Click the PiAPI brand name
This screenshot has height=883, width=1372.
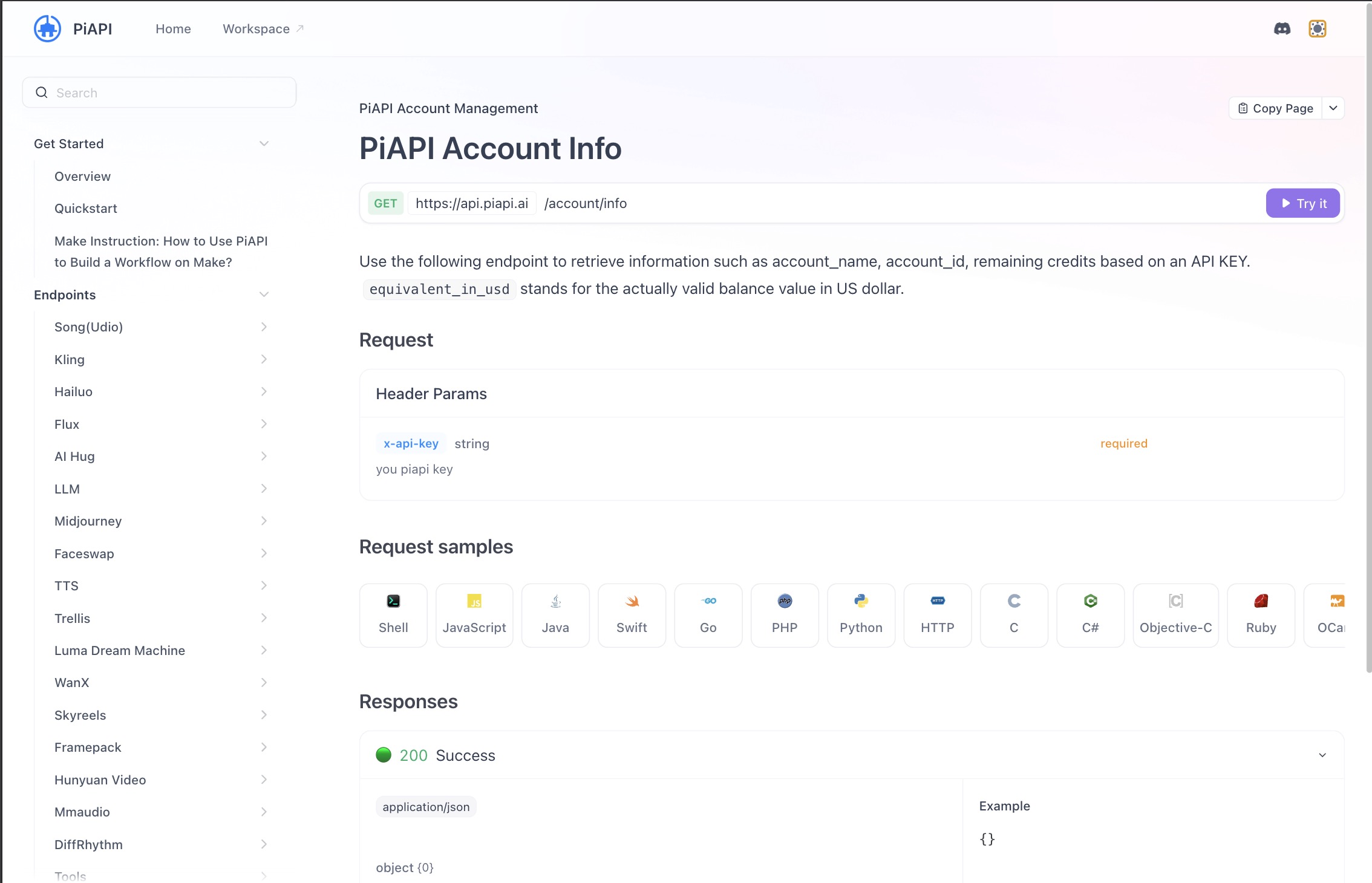pyautogui.click(x=93, y=28)
